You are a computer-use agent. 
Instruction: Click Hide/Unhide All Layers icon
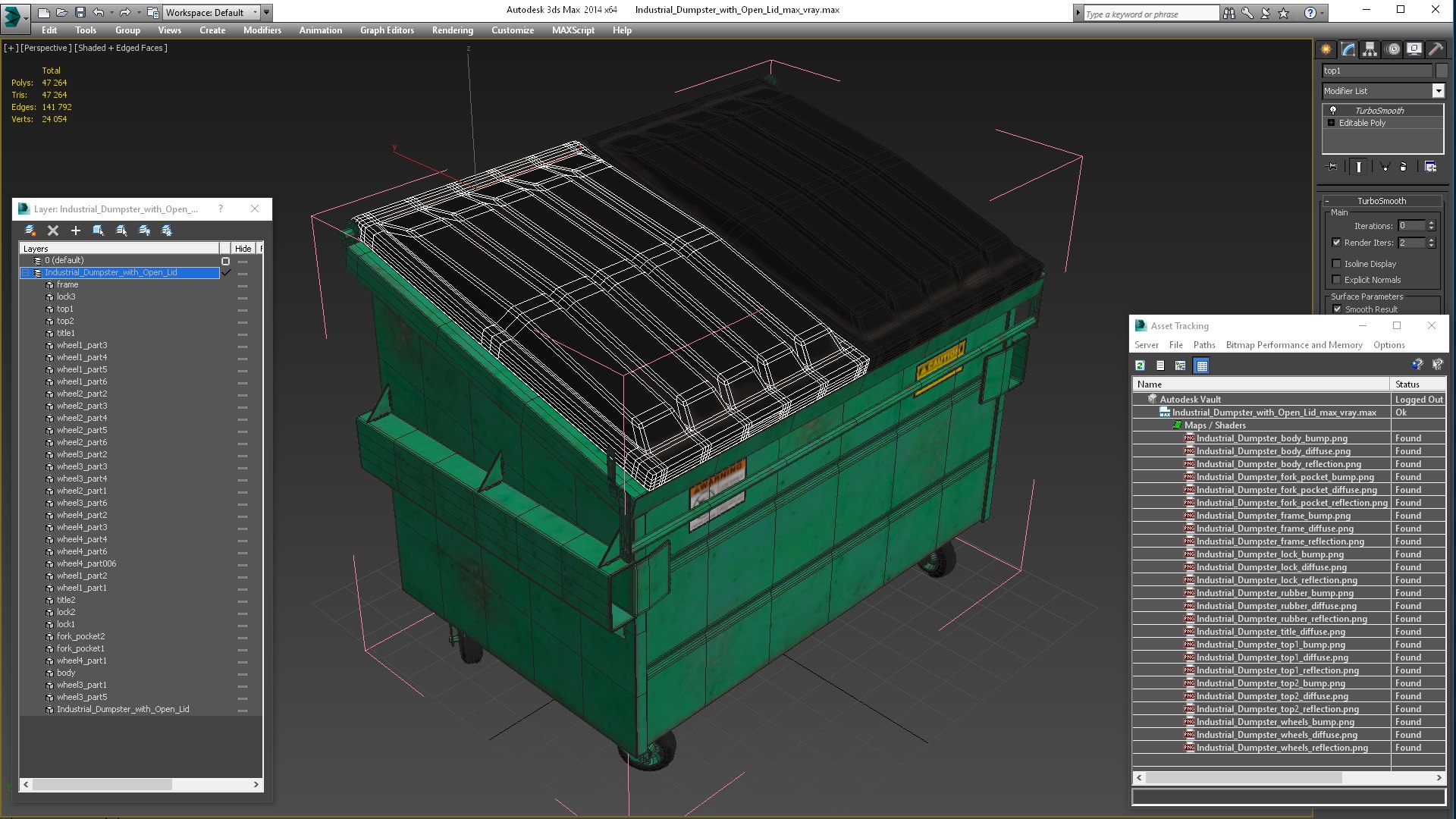[x=144, y=231]
